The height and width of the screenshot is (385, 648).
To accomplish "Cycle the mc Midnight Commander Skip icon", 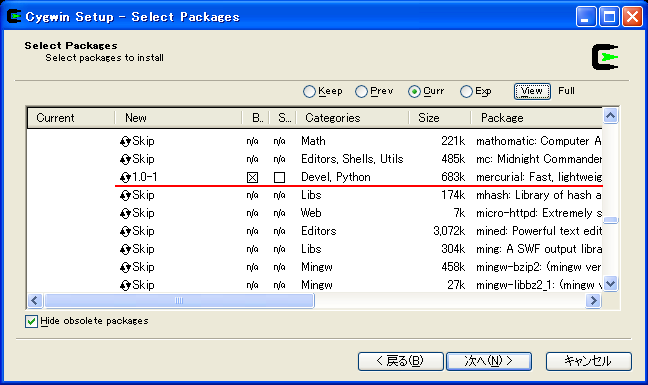I will tap(125, 159).
